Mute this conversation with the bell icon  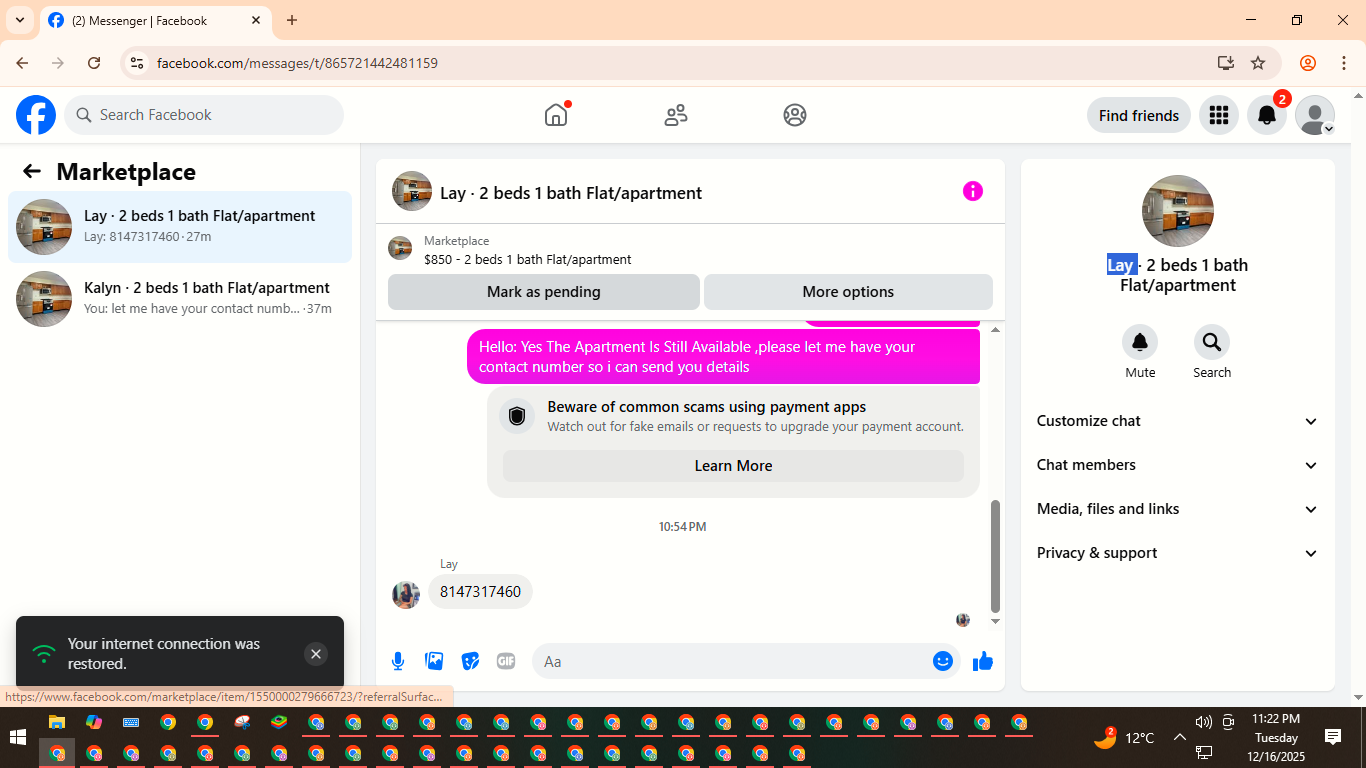(x=1140, y=342)
